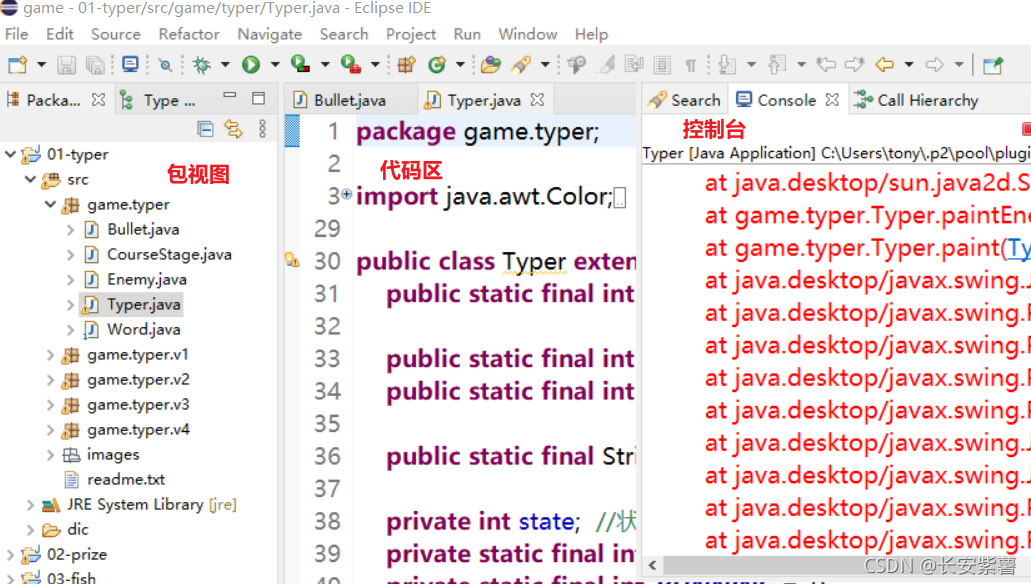1031x584 pixels.
Task: Open the Search menu
Action: pyautogui.click(x=344, y=34)
